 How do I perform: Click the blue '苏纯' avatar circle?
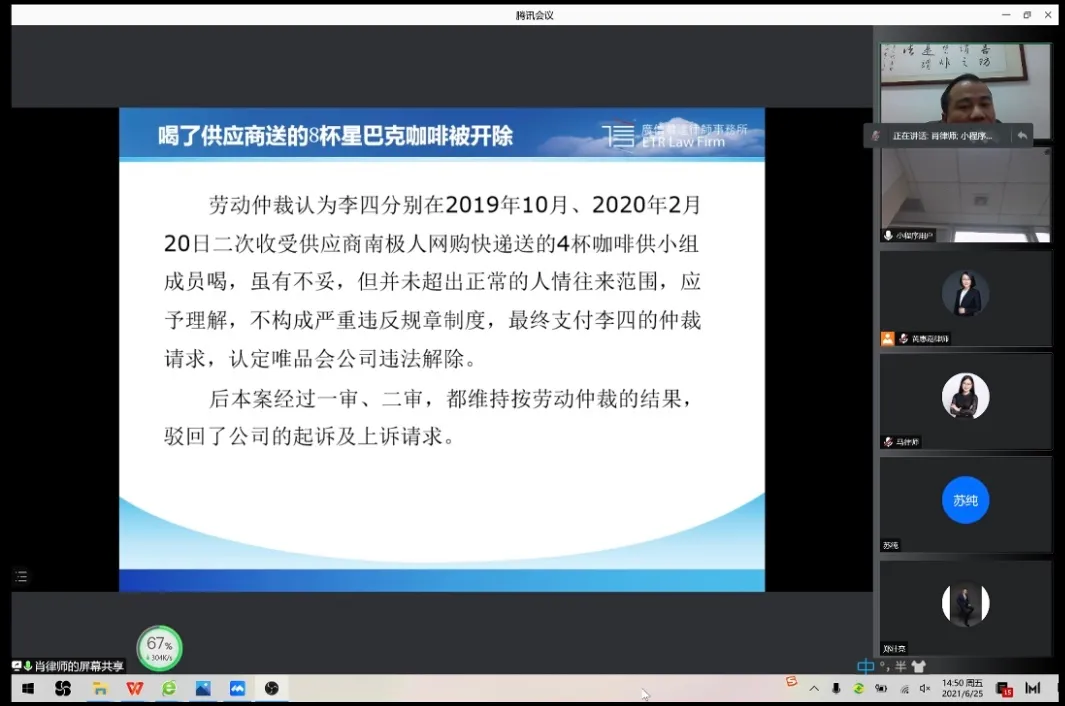(x=965, y=500)
